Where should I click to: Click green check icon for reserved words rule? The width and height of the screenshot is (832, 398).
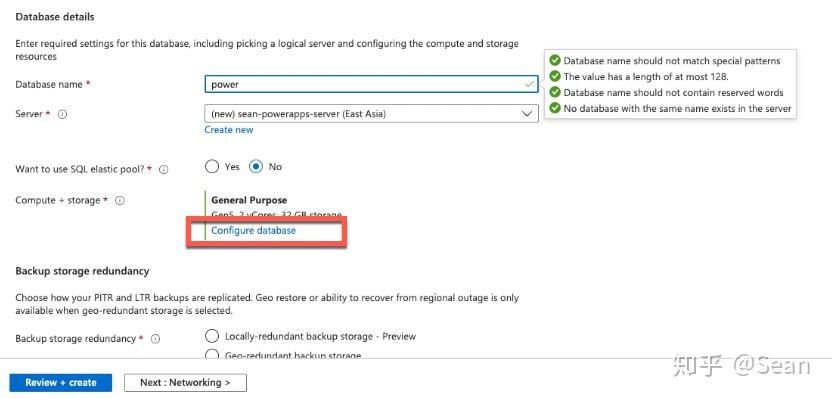(555, 92)
